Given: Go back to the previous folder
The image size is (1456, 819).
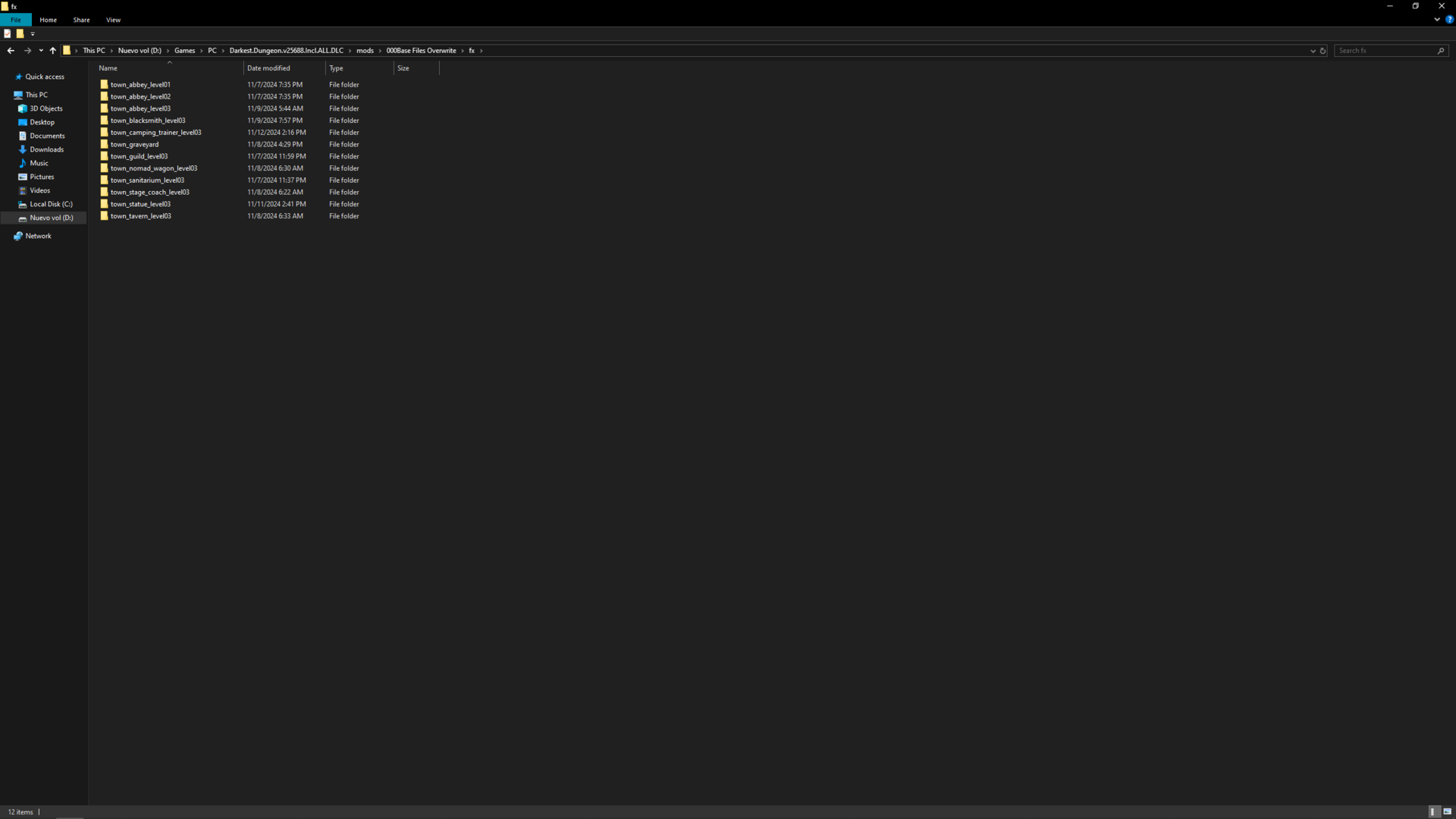Looking at the screenshot, I should coord(11,51).
